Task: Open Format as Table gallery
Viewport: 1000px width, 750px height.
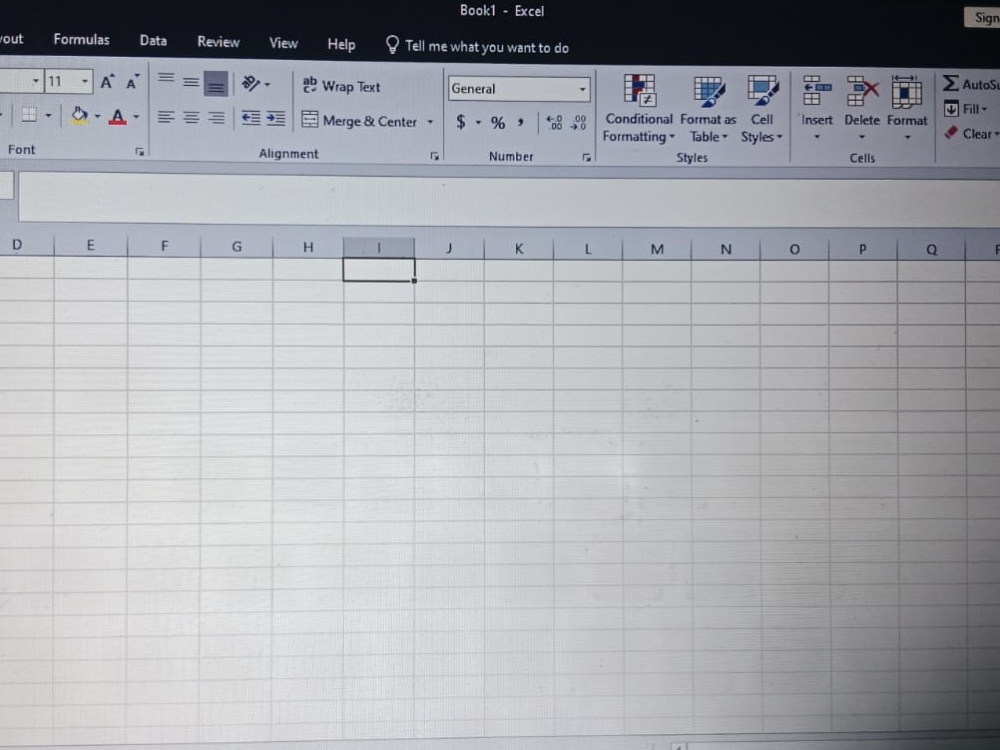Action: click(x=708, y=110)
